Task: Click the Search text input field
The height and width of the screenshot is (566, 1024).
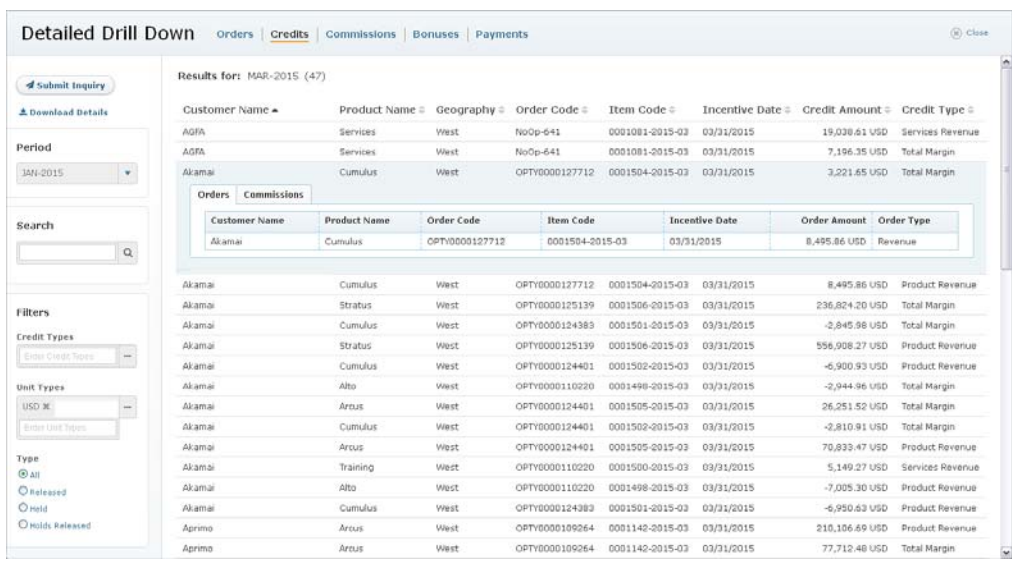Action: click(x=67, y=253)
